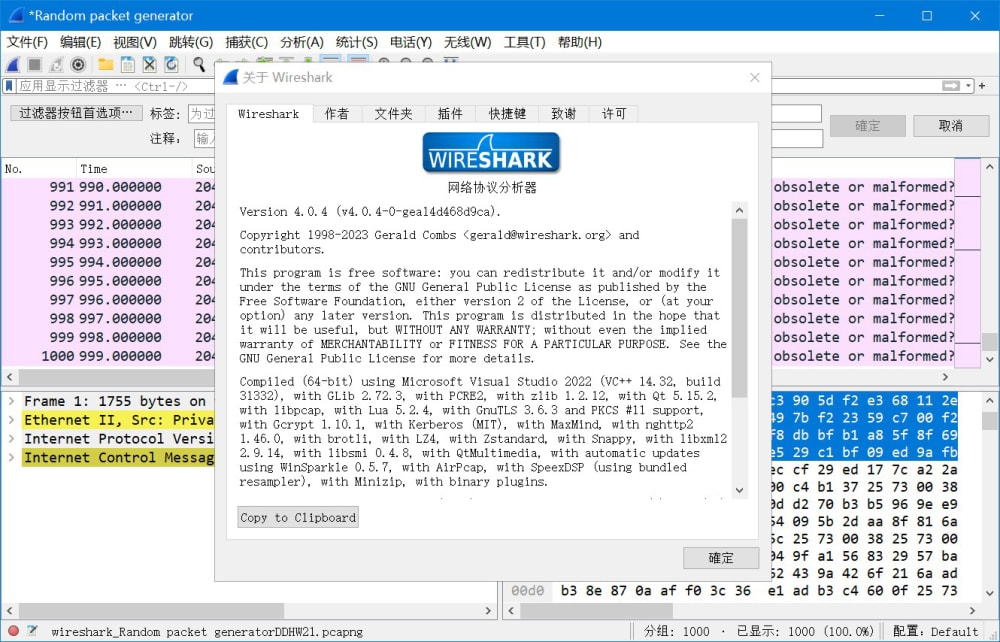Click the open capture file folder icon
The height and width of the screenshot is (642, 1000).
tap(105, 64)
